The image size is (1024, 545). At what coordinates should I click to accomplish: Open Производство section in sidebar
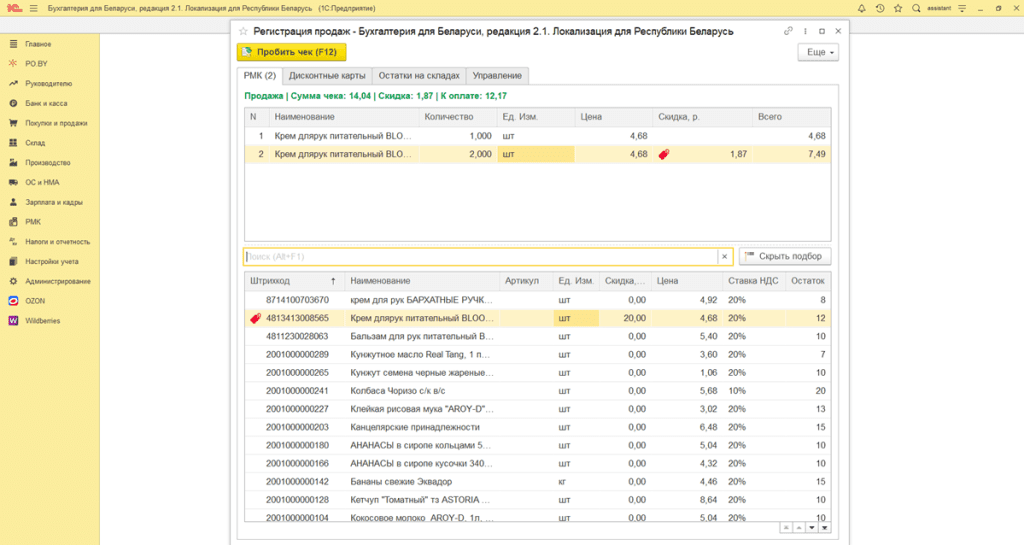(x=48, y=163)
